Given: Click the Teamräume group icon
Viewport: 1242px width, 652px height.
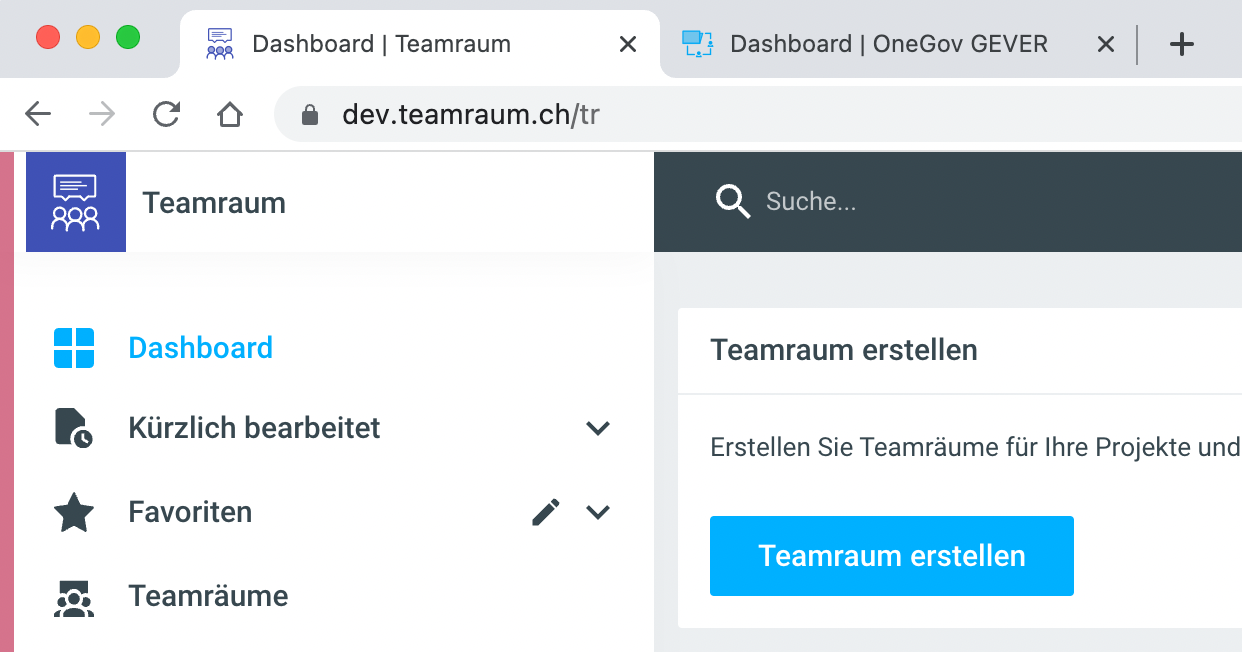Looking at the screenshot, I should (73, 597).
